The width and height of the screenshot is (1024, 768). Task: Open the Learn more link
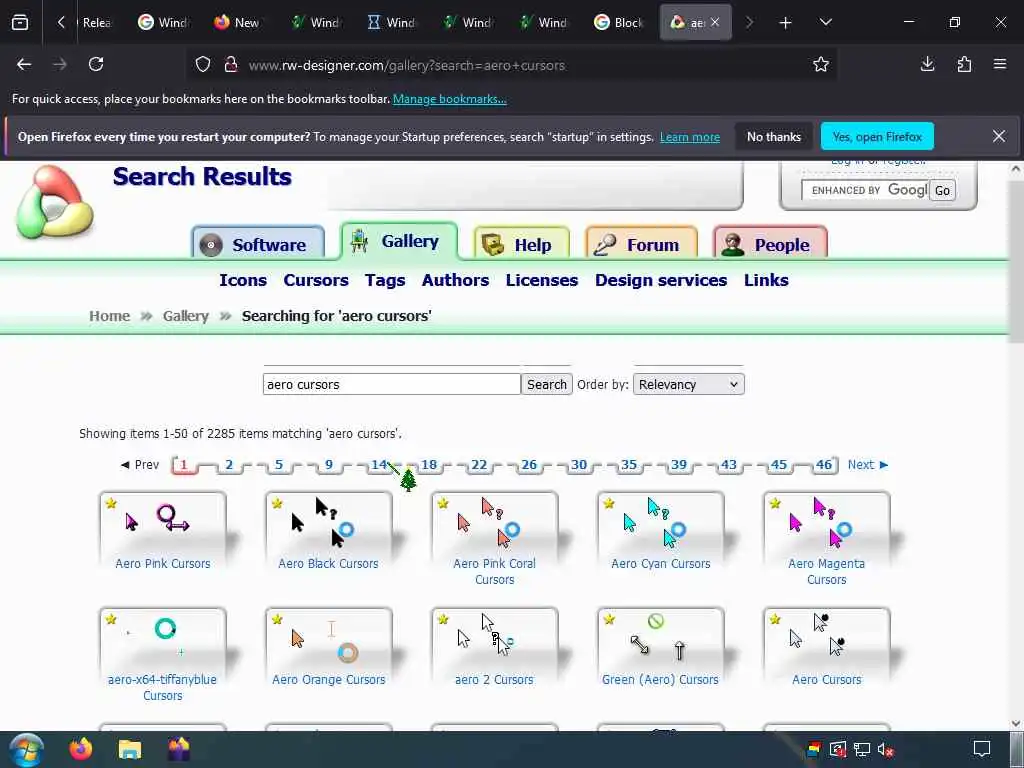coord(690,137)
